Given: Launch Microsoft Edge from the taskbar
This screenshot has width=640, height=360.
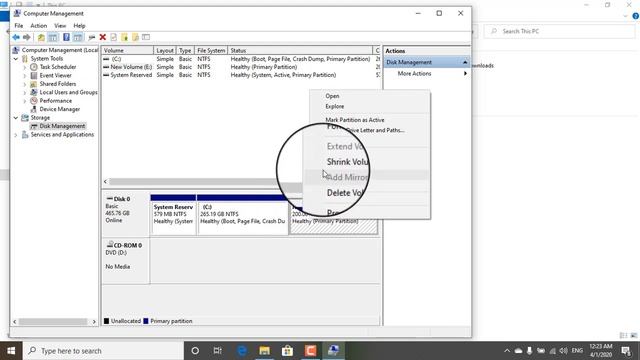Looking at the screenshot, I should [x=242, y=351].
